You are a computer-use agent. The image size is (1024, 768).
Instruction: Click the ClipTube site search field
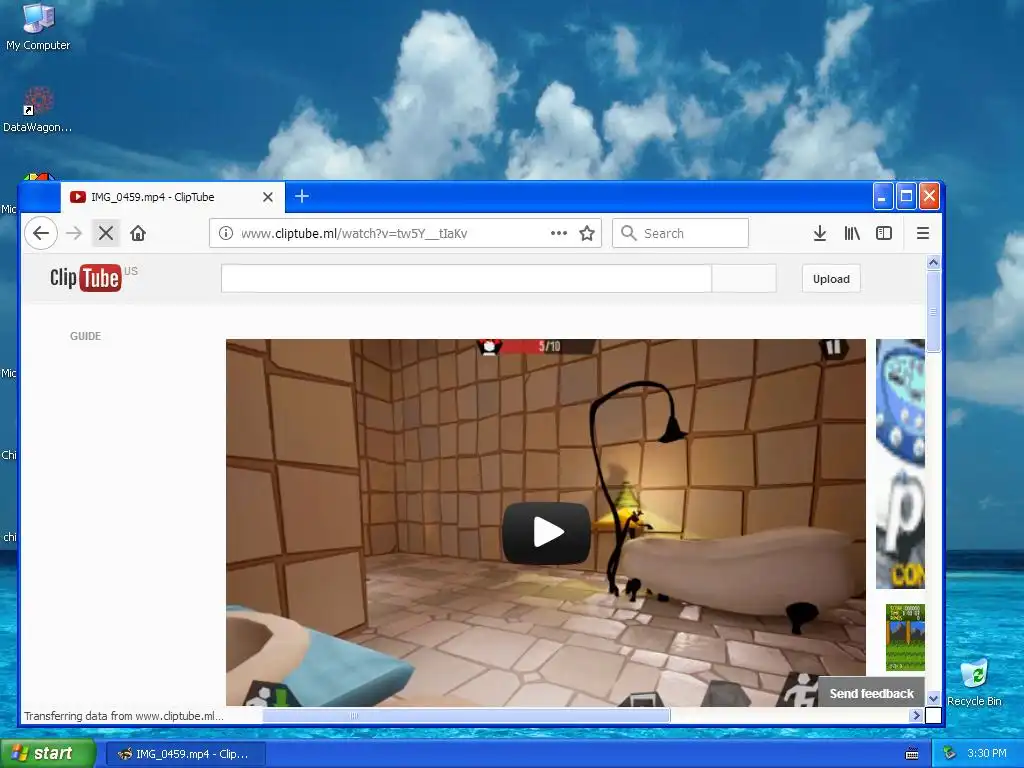466,279
